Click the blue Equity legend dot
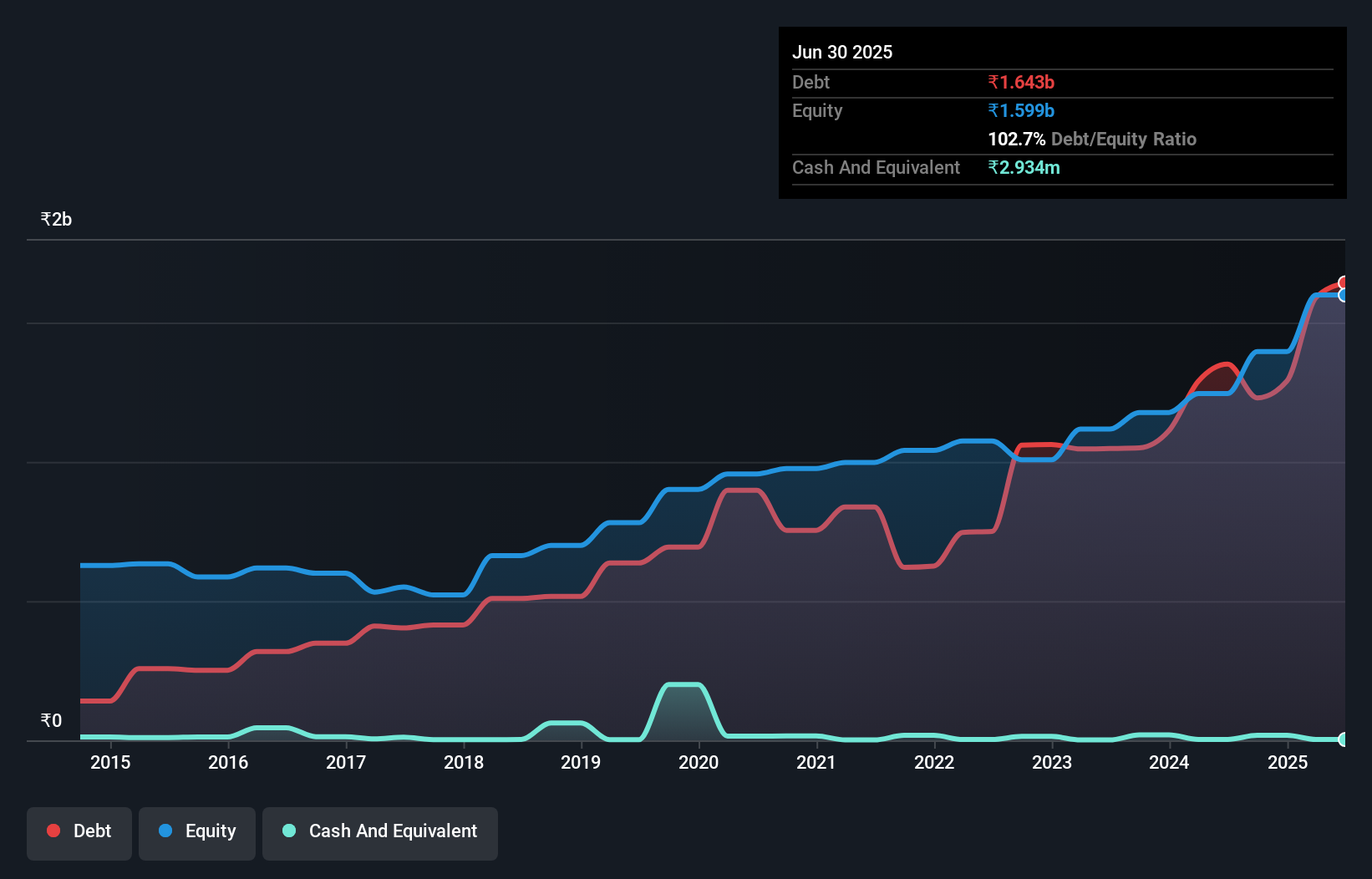Screen dimensions: 1372x879 (x=165, y=831)
